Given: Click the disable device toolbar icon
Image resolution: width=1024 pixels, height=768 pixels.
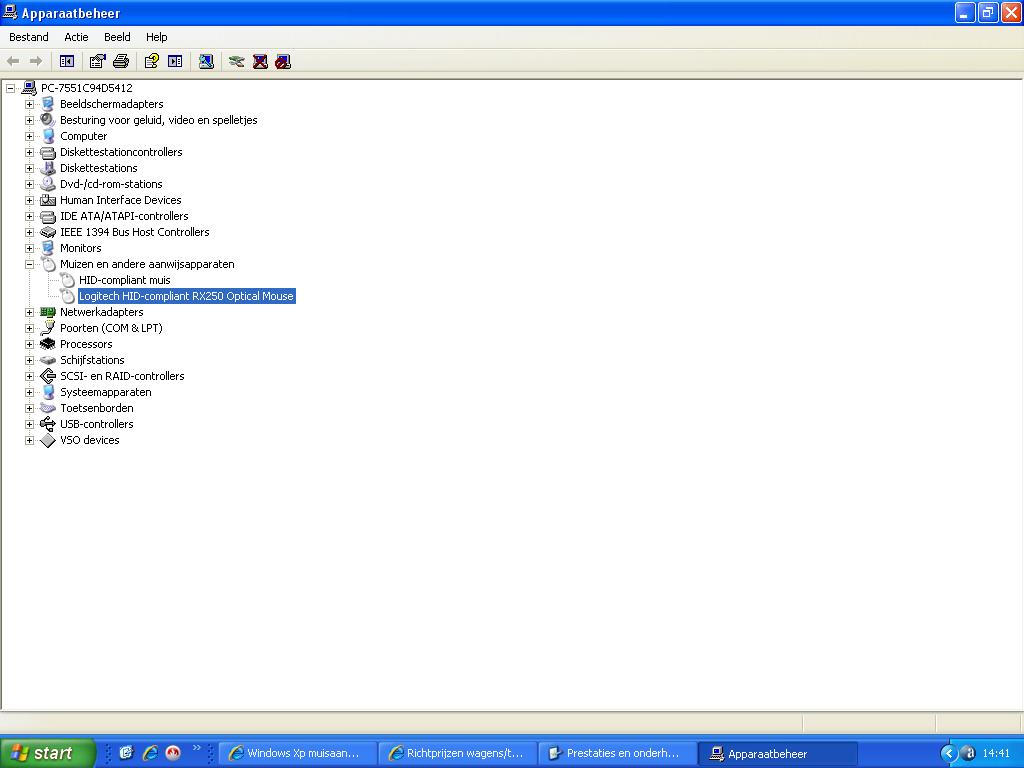Looking at the screenshot, I should click(283, 61).
